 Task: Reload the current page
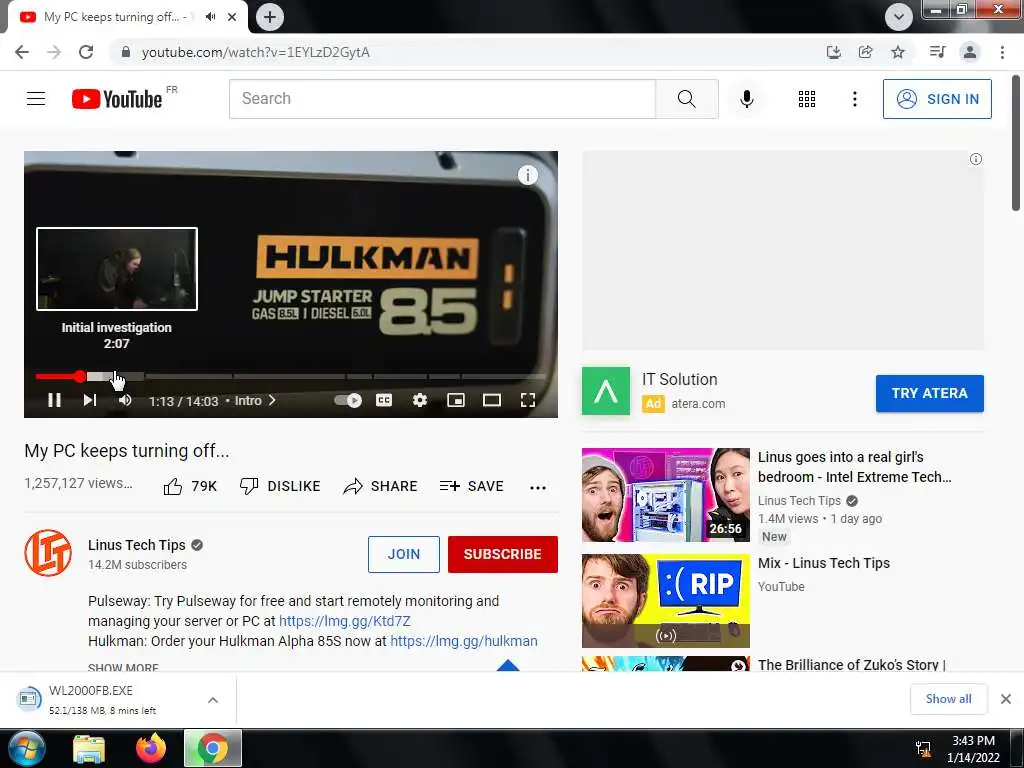point(86,52)
